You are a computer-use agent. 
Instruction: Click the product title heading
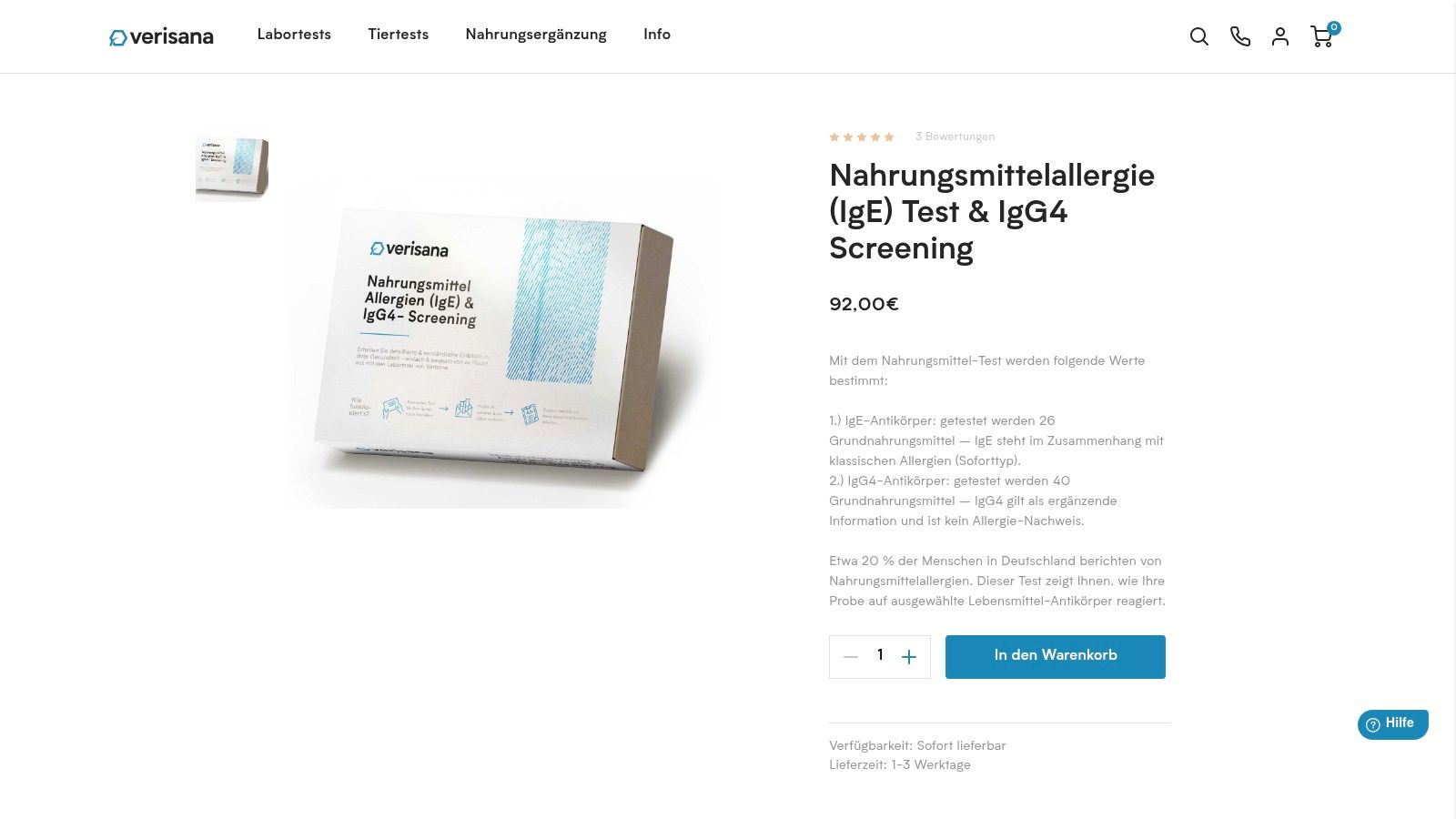[x=992, y=211]
